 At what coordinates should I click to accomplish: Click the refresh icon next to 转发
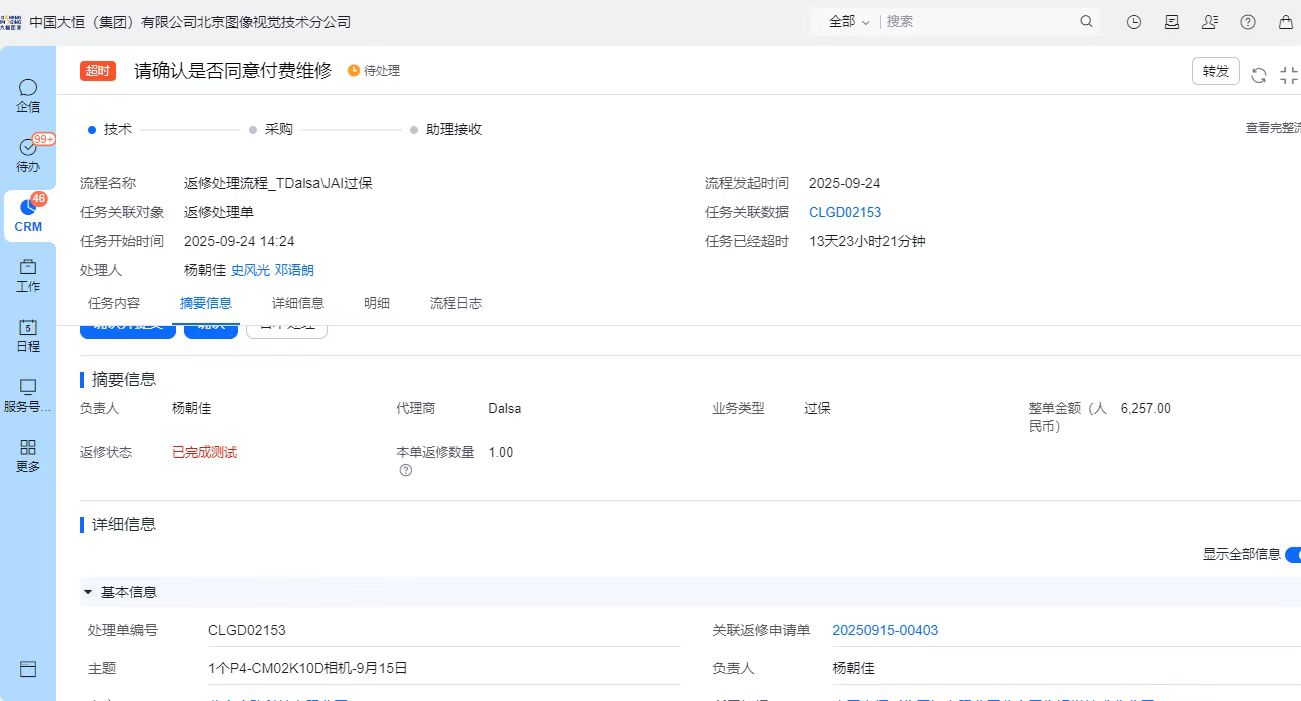[x=1259, y=75]
